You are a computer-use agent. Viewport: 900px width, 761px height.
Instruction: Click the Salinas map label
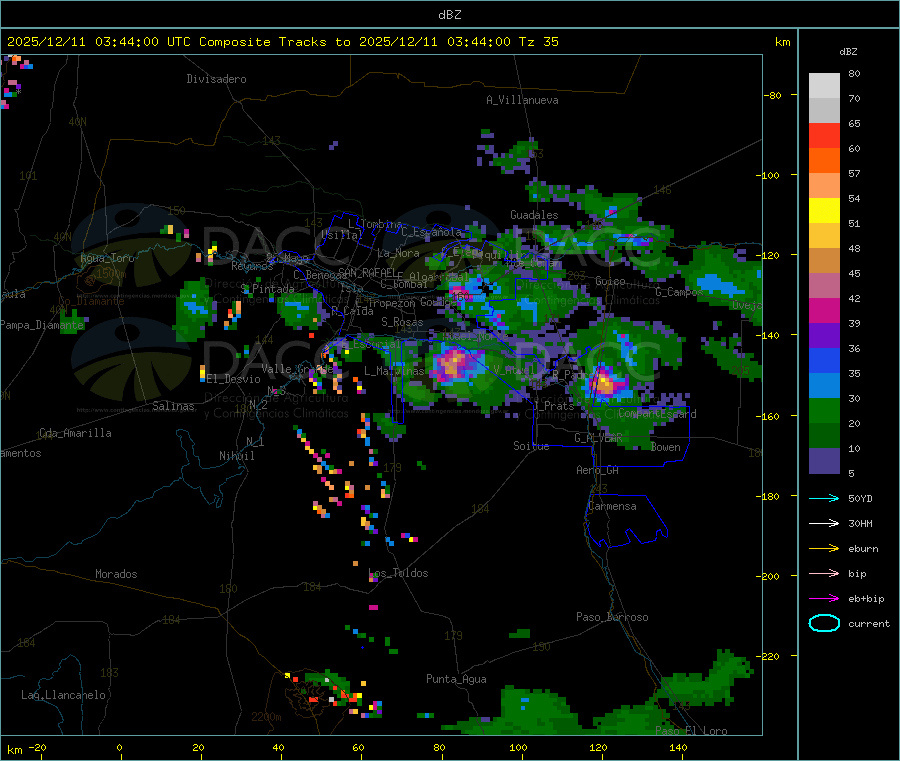coord(173,406)
